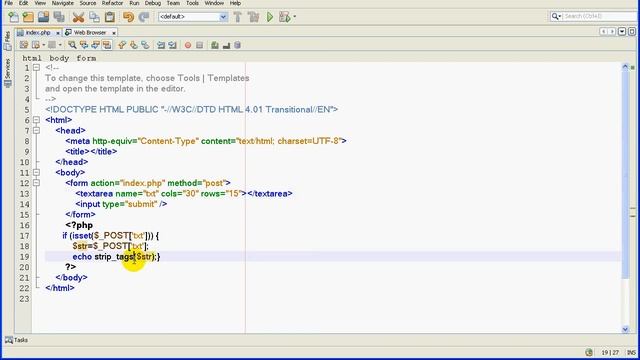Image resolution: width=640 pixels, height=360 pixels.
Task: Click the Uncomment icon in editor toolbar
Action: (226, 45)
